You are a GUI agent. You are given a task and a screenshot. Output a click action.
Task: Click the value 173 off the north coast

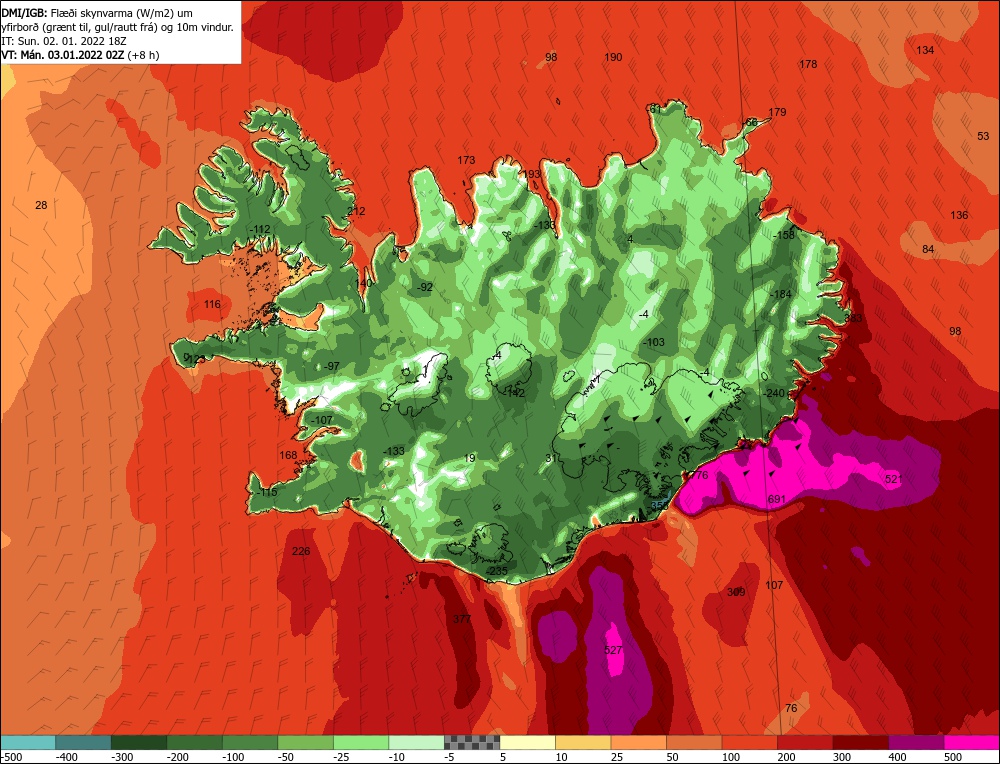pyautogui.click(x=466, y=160)
